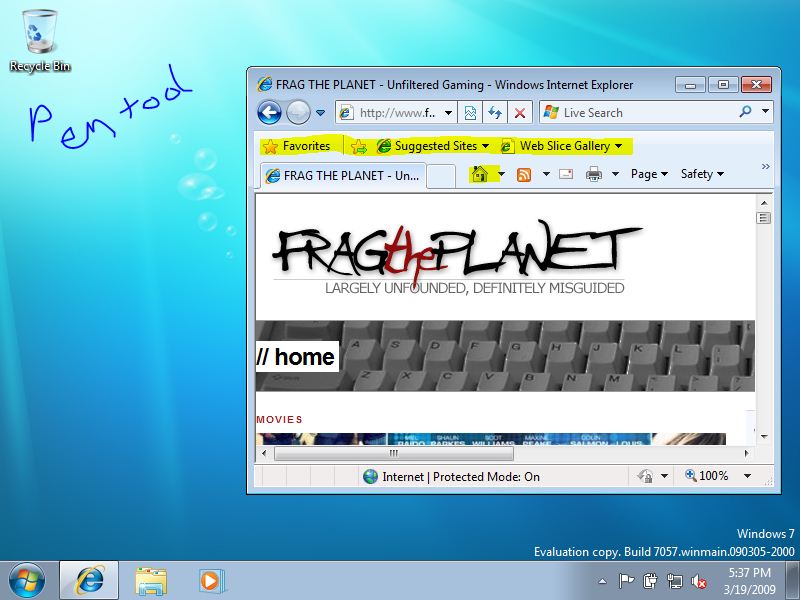Screen dimensions: 800x600
Task: Click the horizontal scrollbar thumb
Action: 394,453
